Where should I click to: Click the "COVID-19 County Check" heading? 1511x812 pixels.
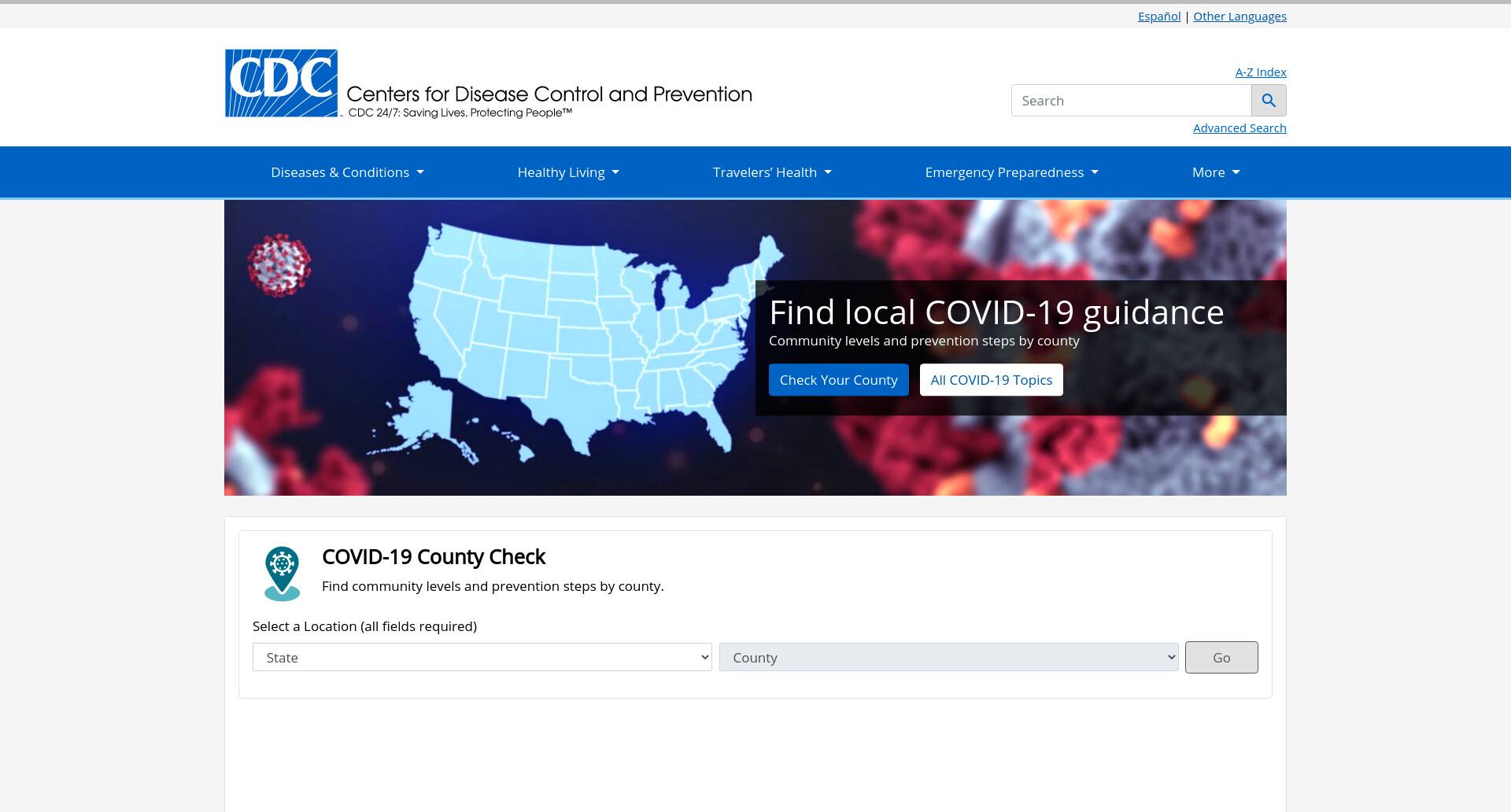pyautogui.click(x=434, y=557)
